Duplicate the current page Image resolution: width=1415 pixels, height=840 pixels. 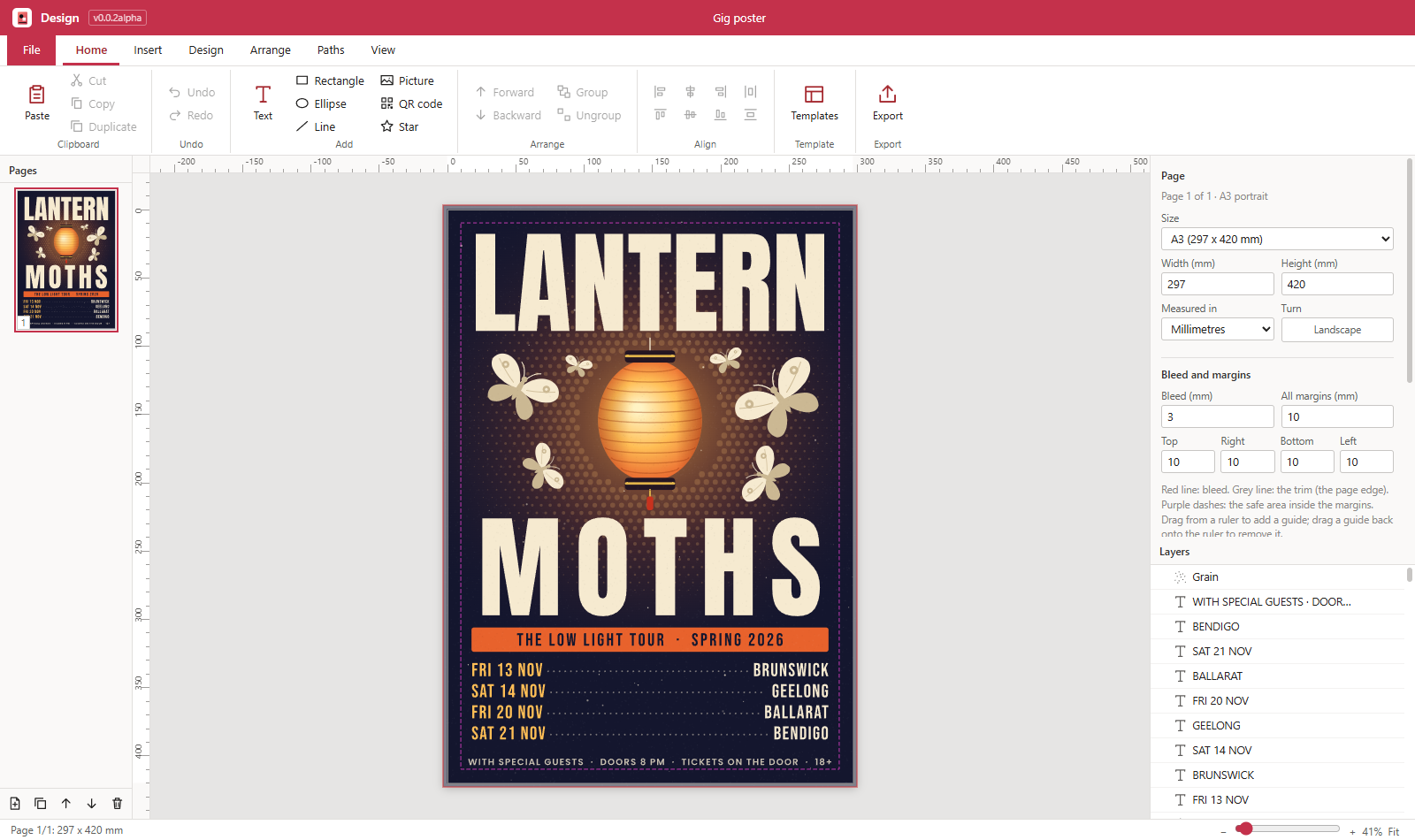pos(41,804)
